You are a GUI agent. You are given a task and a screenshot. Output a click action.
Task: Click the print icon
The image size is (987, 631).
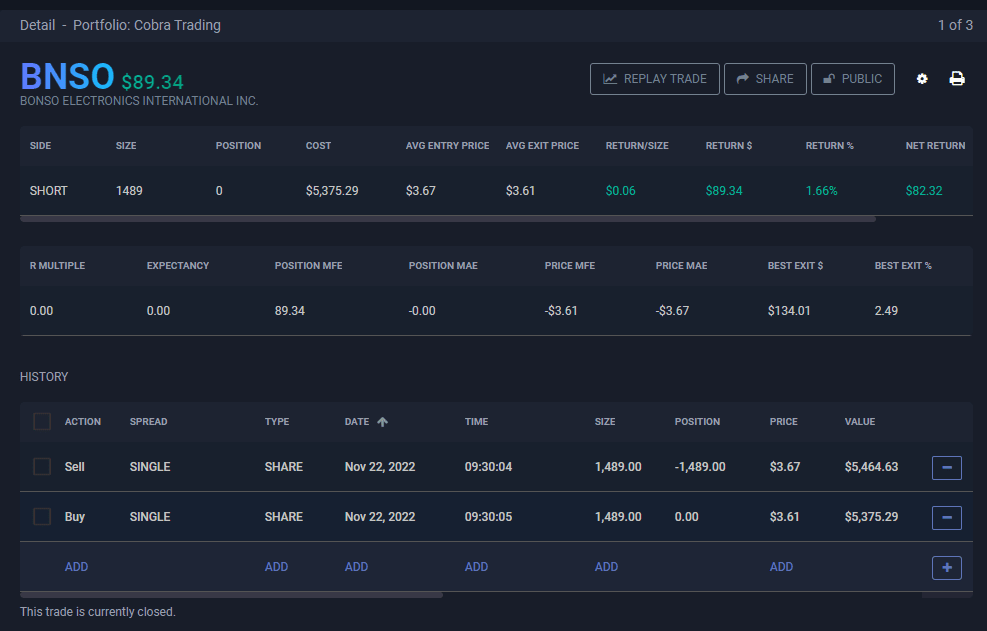click(957, 79)
